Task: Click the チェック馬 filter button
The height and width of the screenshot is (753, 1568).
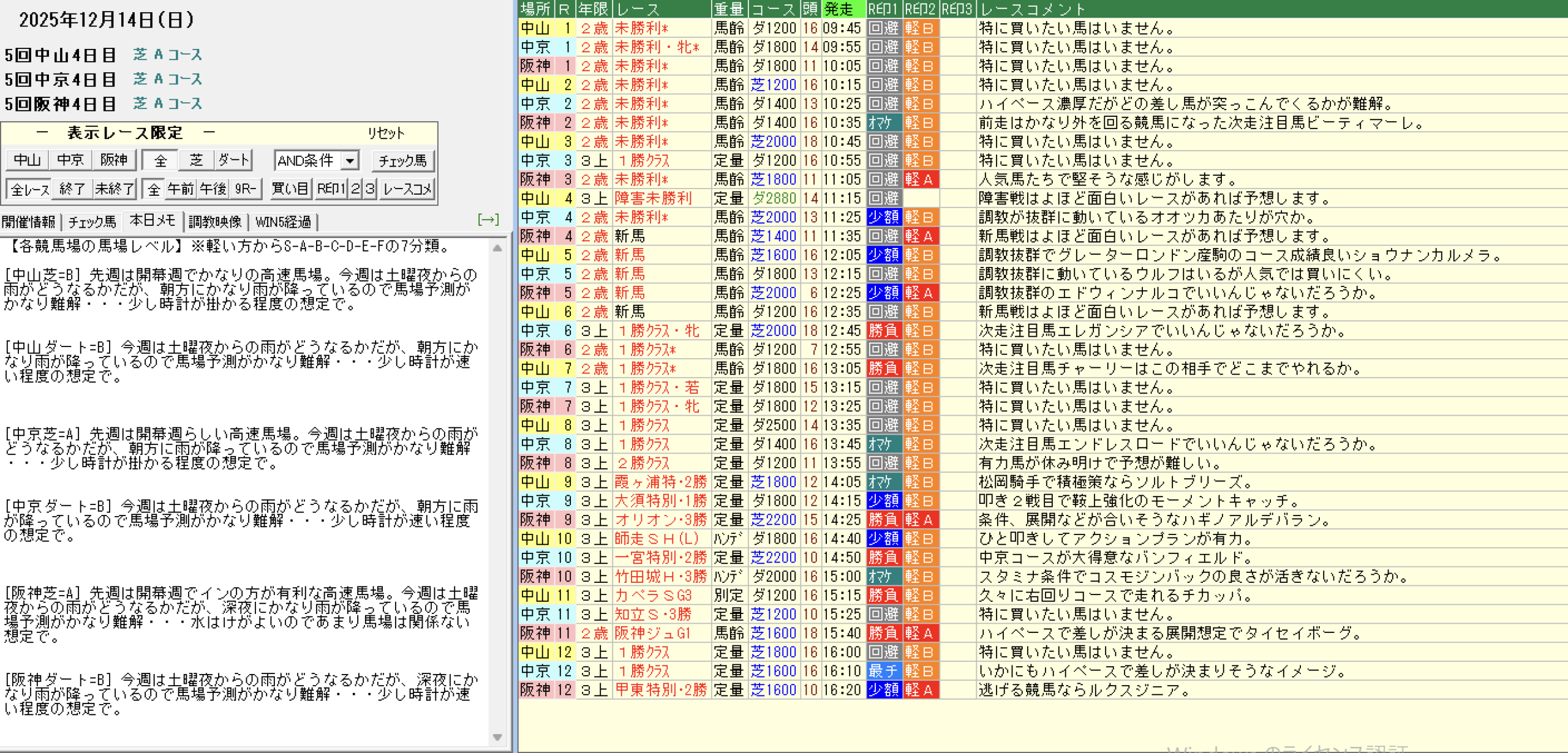Action: click(x=402, y=161)
